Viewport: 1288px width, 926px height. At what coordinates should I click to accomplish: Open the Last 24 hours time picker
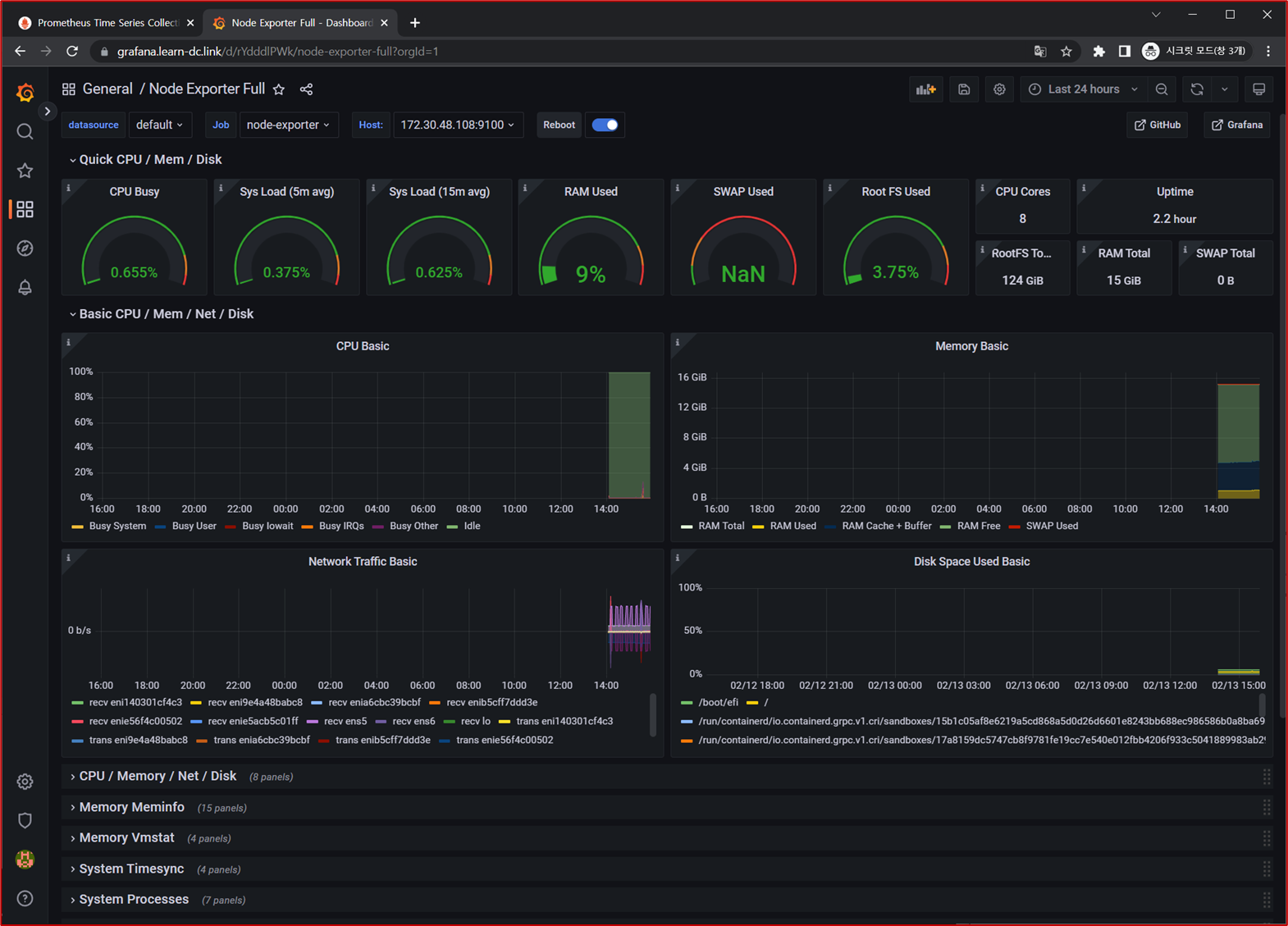(x=1083, y=89)
